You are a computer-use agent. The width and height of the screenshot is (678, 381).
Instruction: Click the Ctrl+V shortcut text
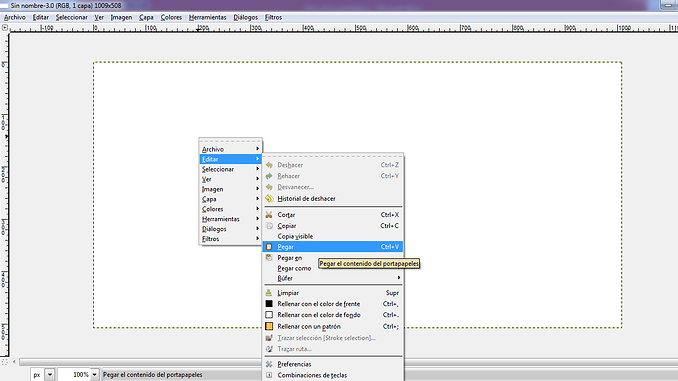390,247
